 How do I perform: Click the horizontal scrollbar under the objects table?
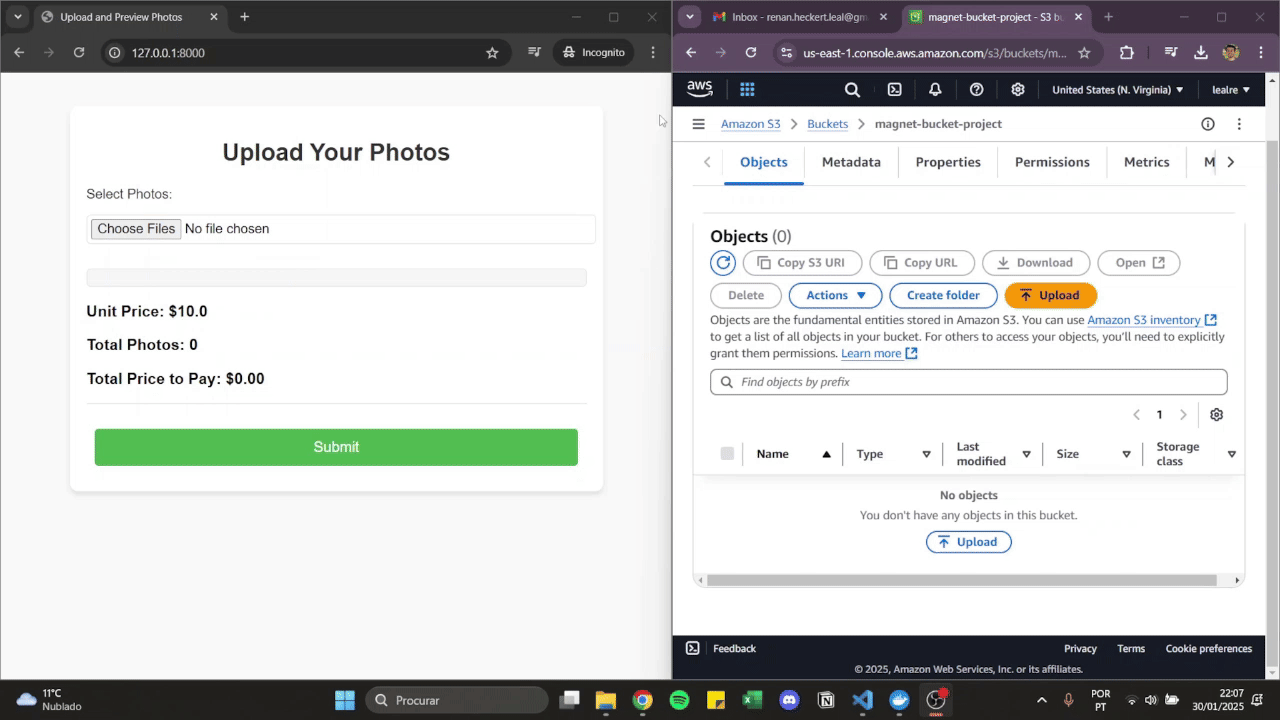[961, 580]
